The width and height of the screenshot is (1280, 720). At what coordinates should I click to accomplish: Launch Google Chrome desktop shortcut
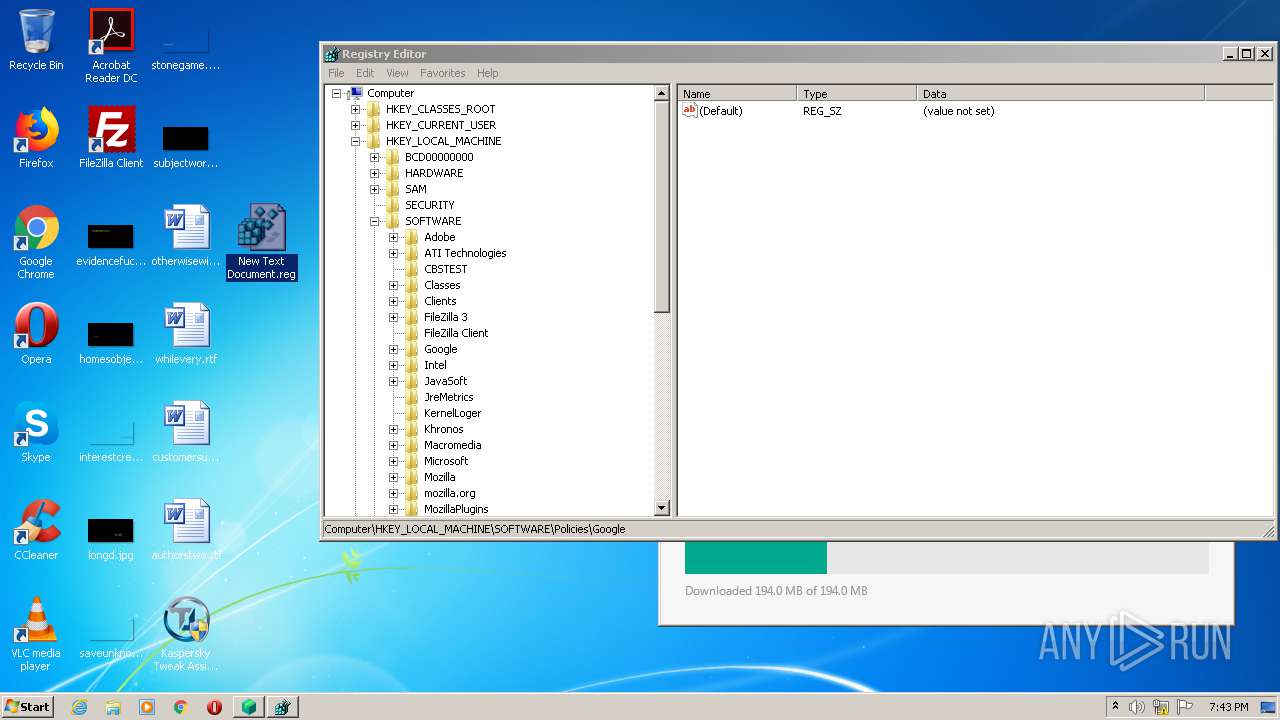click(36, 242)
